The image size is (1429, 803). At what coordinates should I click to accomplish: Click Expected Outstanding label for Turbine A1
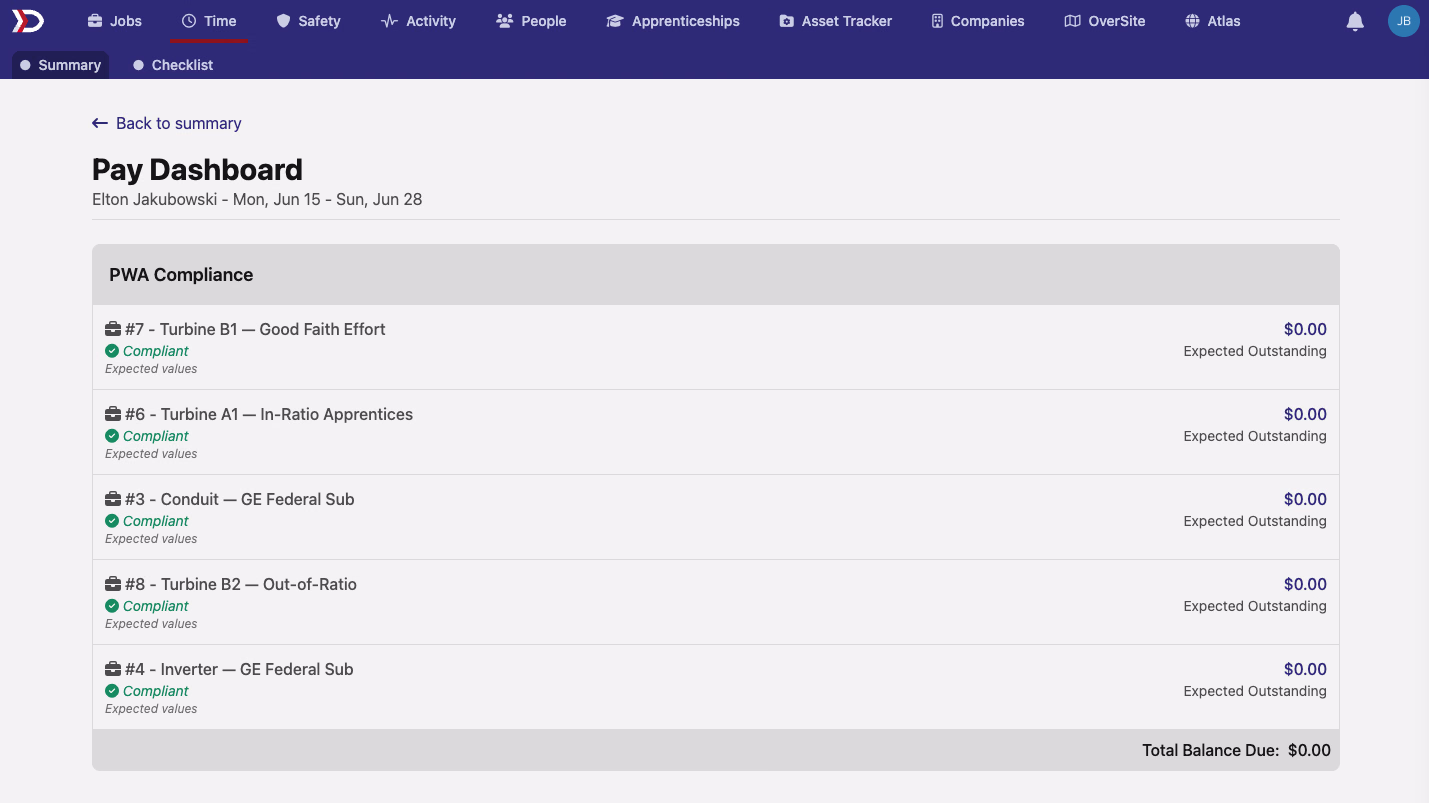pyautogui.click(x=1255, y=436)
